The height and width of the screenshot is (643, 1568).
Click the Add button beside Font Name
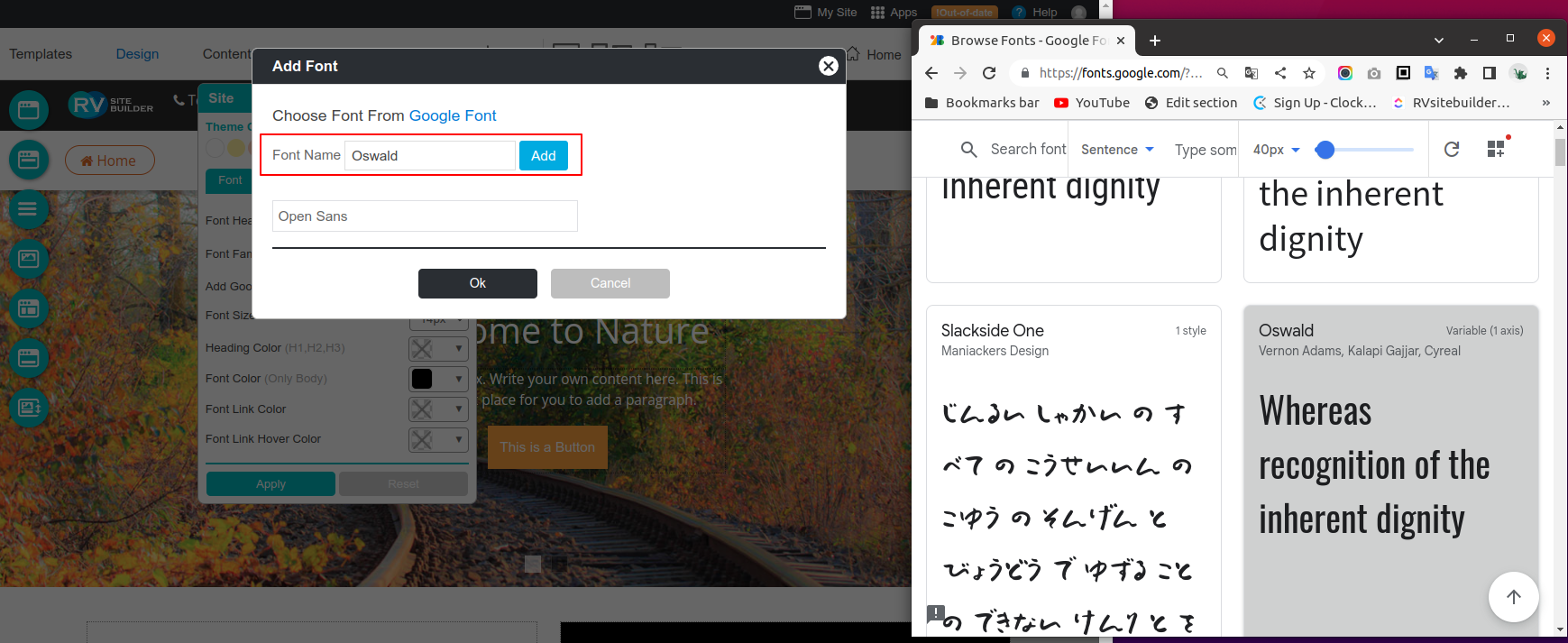point(543,155)
